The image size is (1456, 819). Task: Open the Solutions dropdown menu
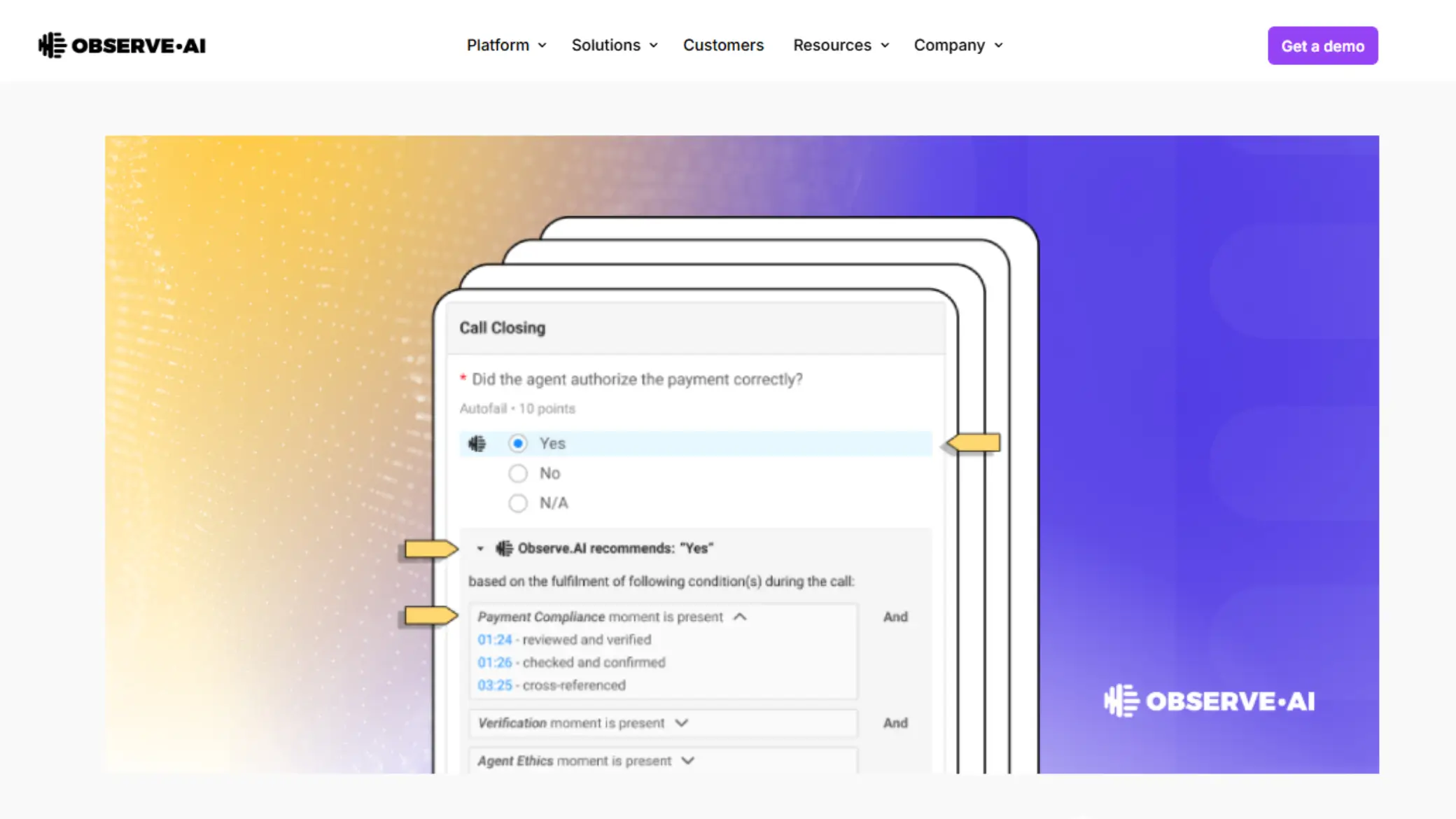click(x=613, y=45)
